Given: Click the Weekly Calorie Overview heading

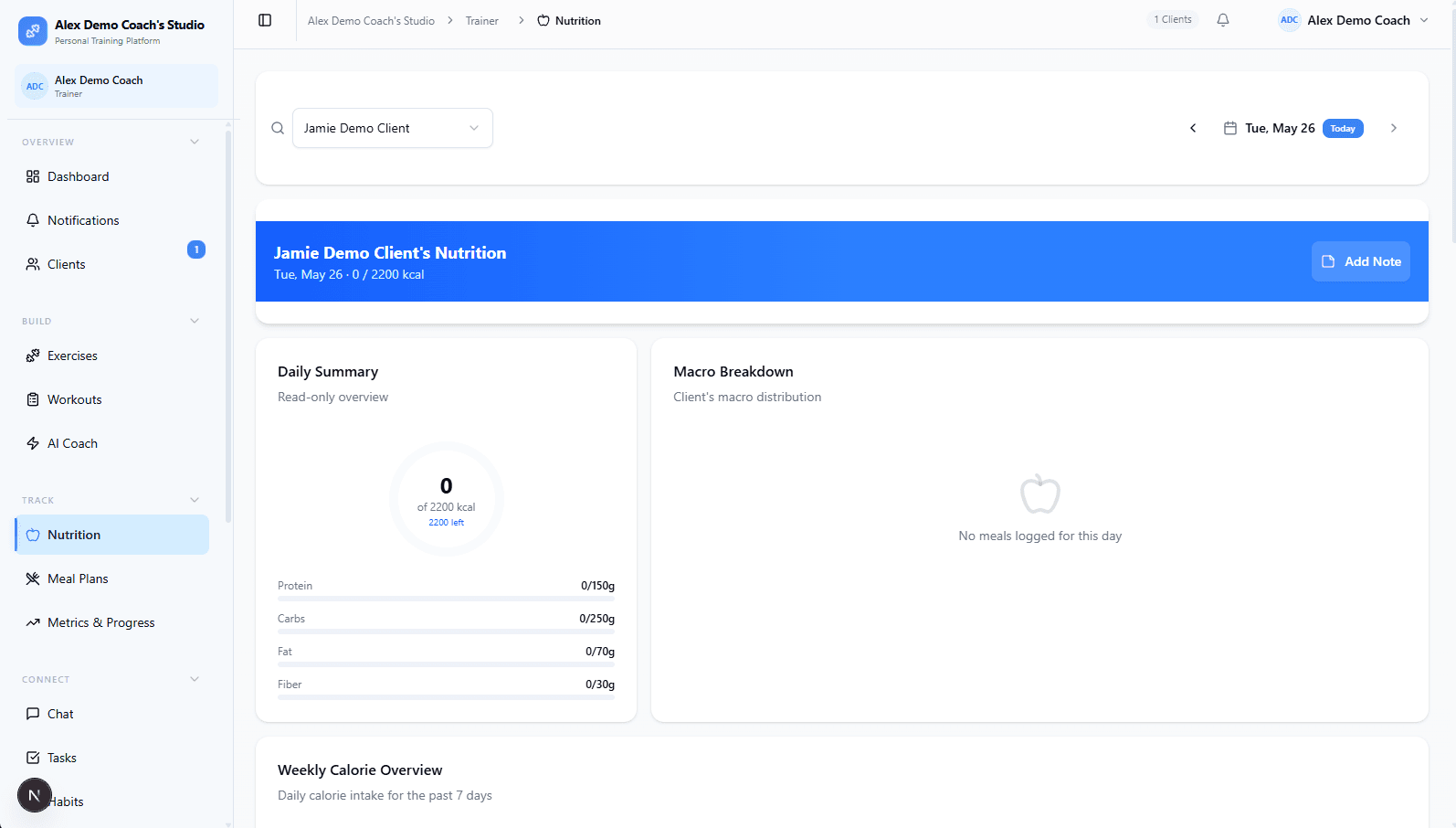Looking at the screenshot, I should pyautogui.click(x=360, y=770).
